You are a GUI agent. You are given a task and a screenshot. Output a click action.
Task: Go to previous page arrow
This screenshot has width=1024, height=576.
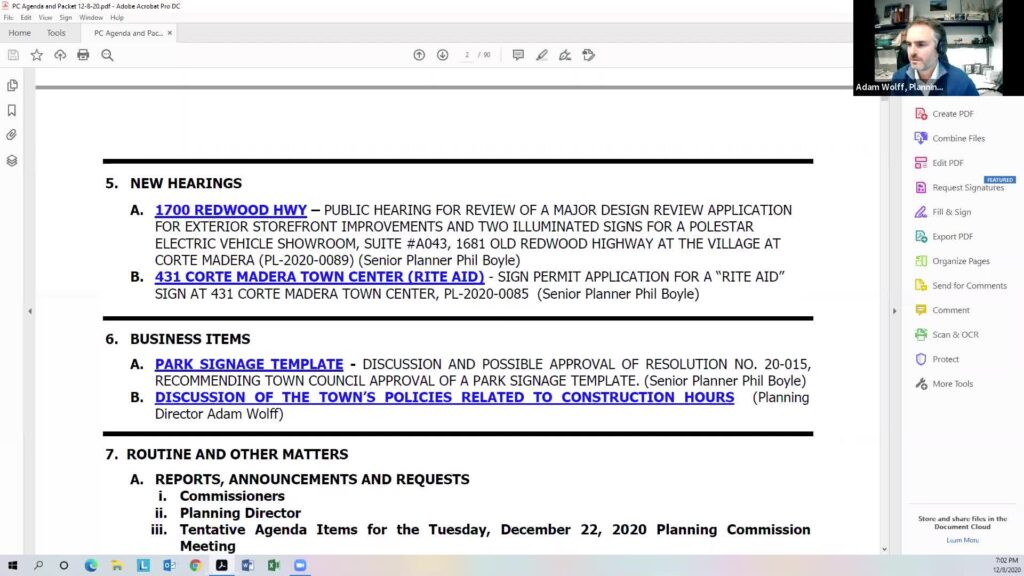click(x=419, y=55)
